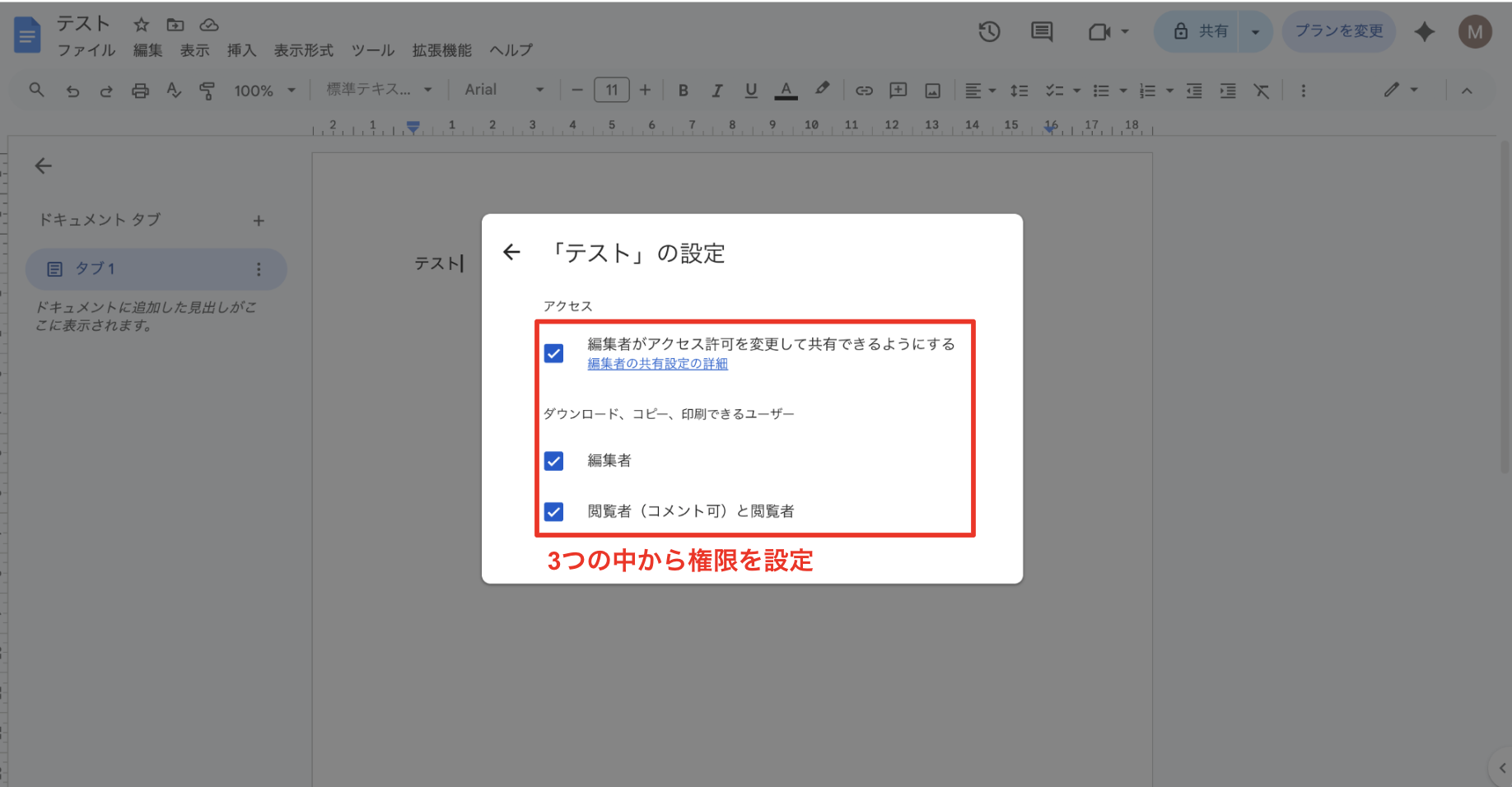Collapse the toolbar with chevron
The image size is (1512, 787).
pos(1467,91)
